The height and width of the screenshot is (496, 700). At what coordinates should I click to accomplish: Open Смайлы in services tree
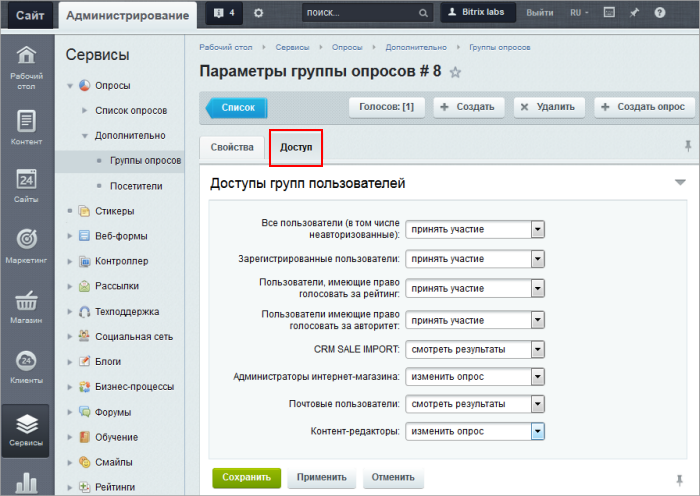[113, 462]
